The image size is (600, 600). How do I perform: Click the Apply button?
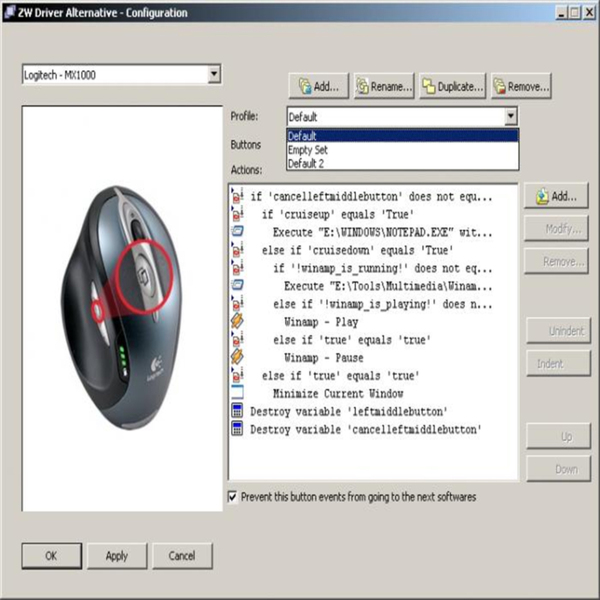(117, 556)
